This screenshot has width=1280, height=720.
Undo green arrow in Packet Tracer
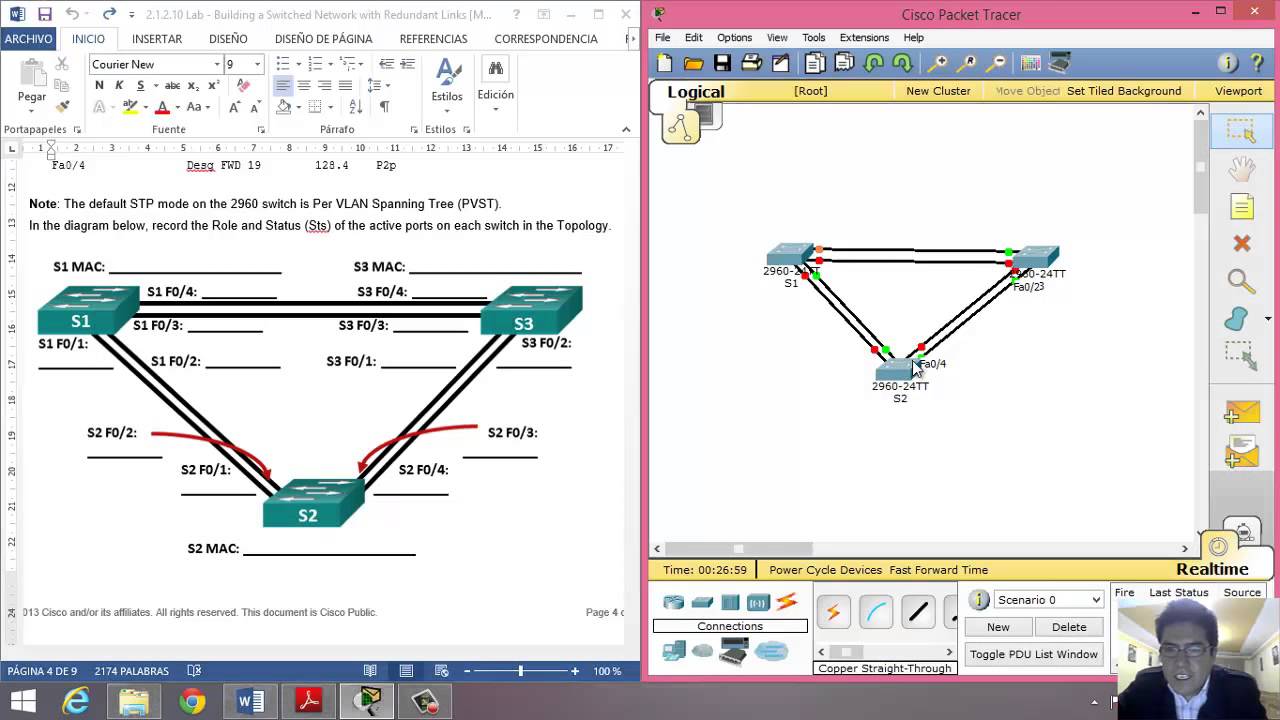click(x=873, y=63)
